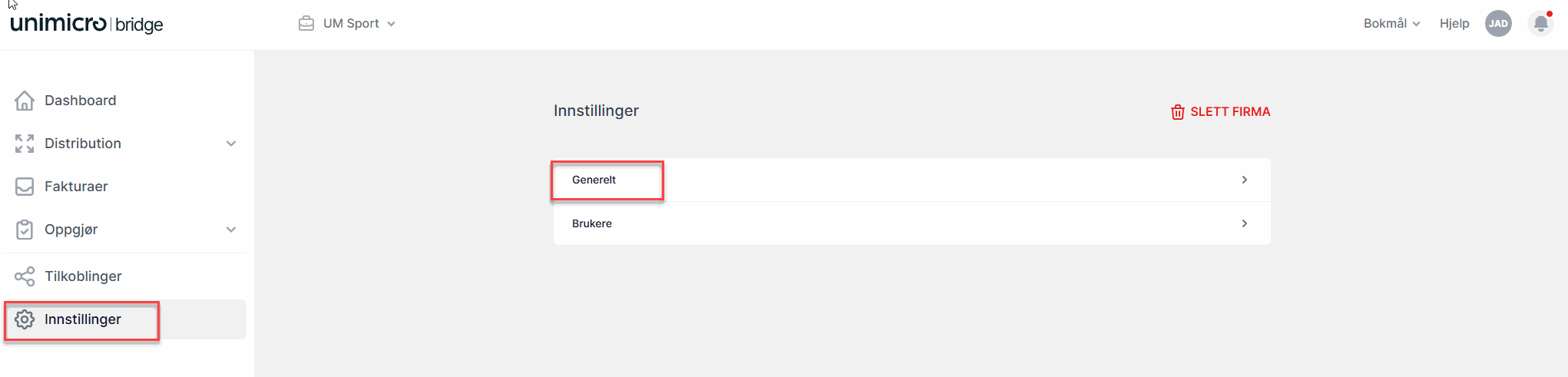1568x377 pixels.
Task: Click the Innstillinger gear icon
Action: pyautogui.click(x=25, y=319)
